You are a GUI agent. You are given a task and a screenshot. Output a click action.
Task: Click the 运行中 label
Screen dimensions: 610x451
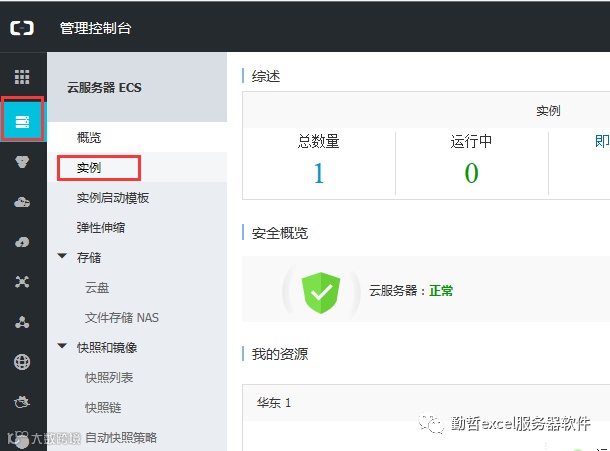(x=471, y=141)
